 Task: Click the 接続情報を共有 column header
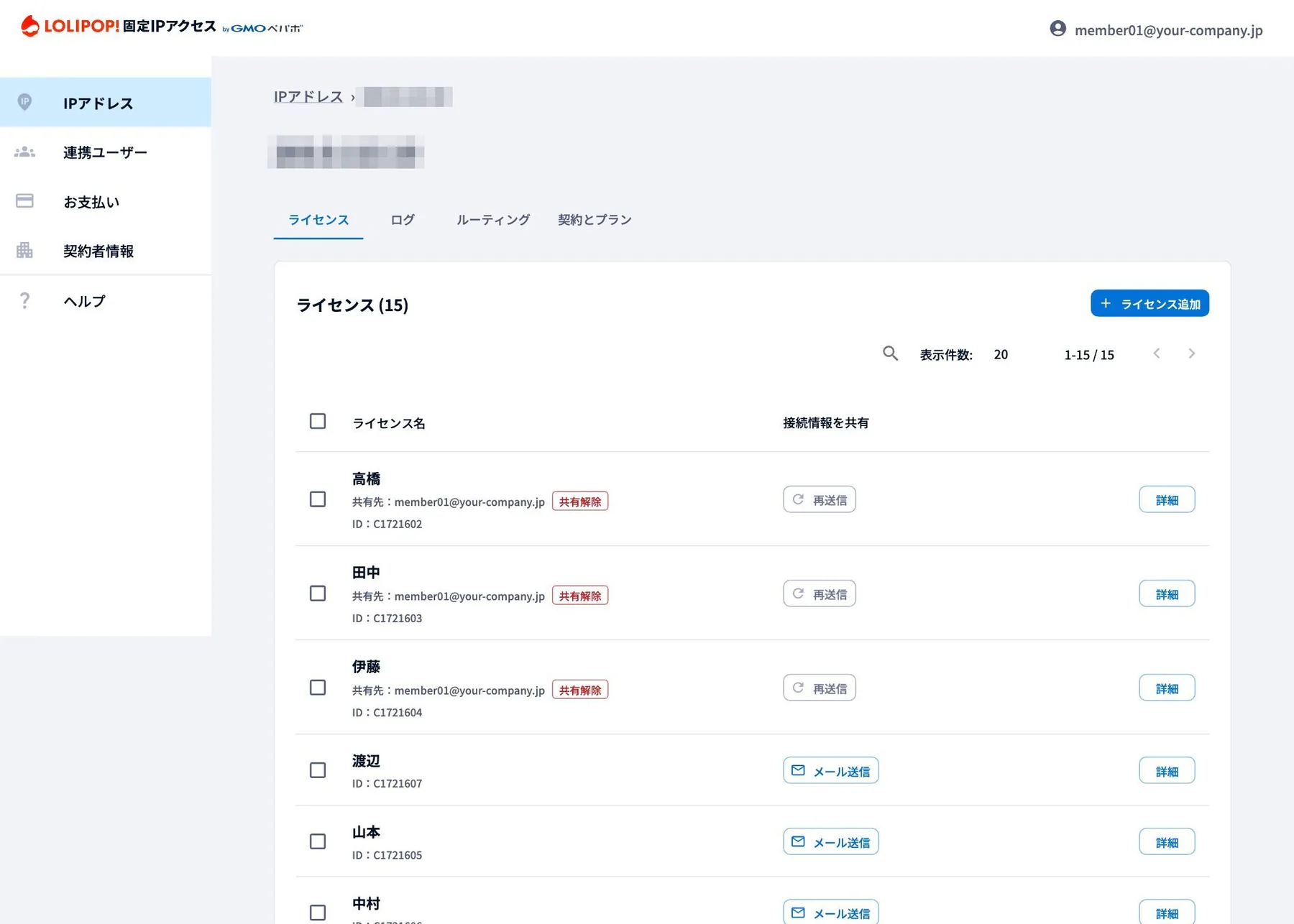click(826, 422)
